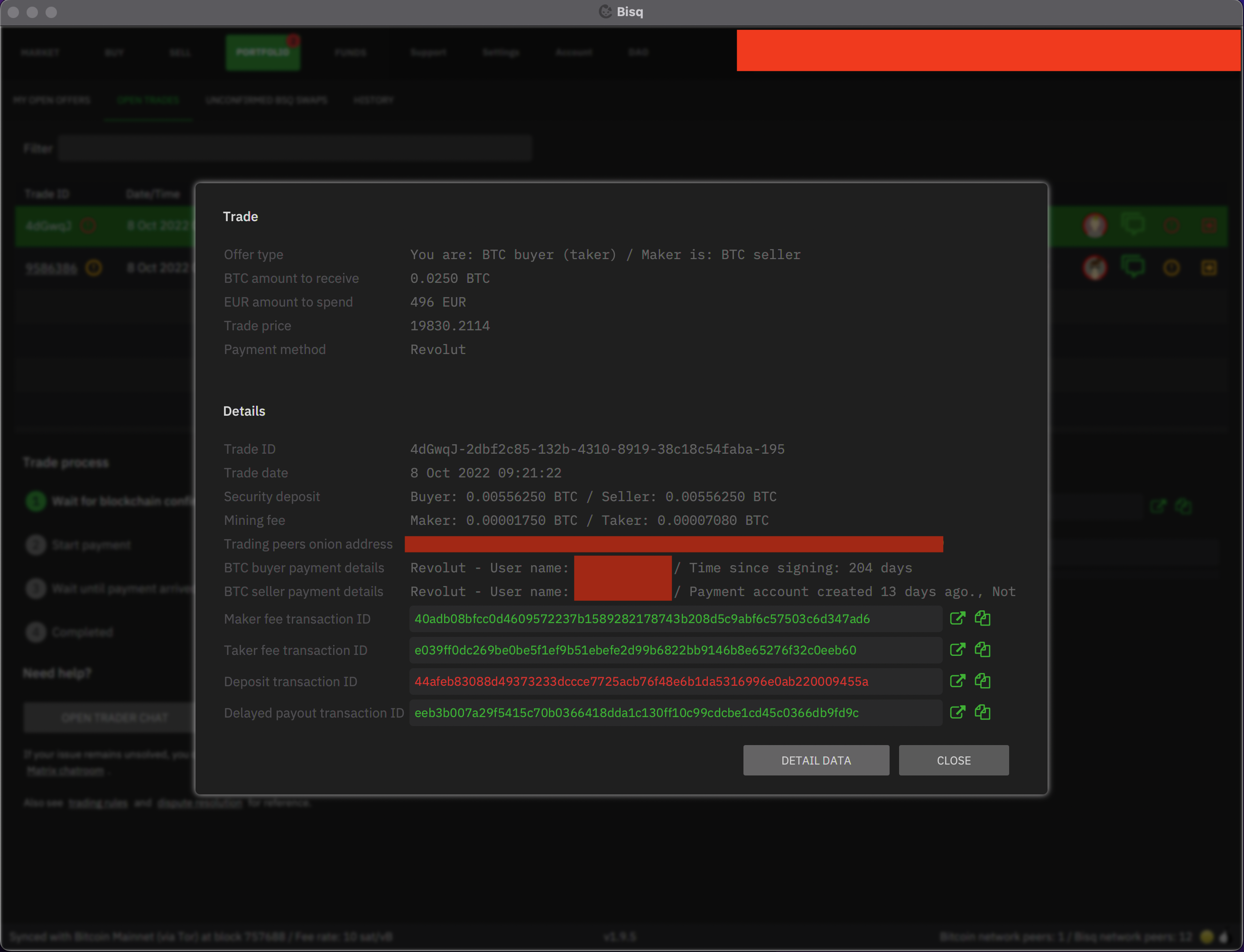Click peer avatar on the selected trade row
The height and width of the screenshot is (952, 1244).
1095,225
